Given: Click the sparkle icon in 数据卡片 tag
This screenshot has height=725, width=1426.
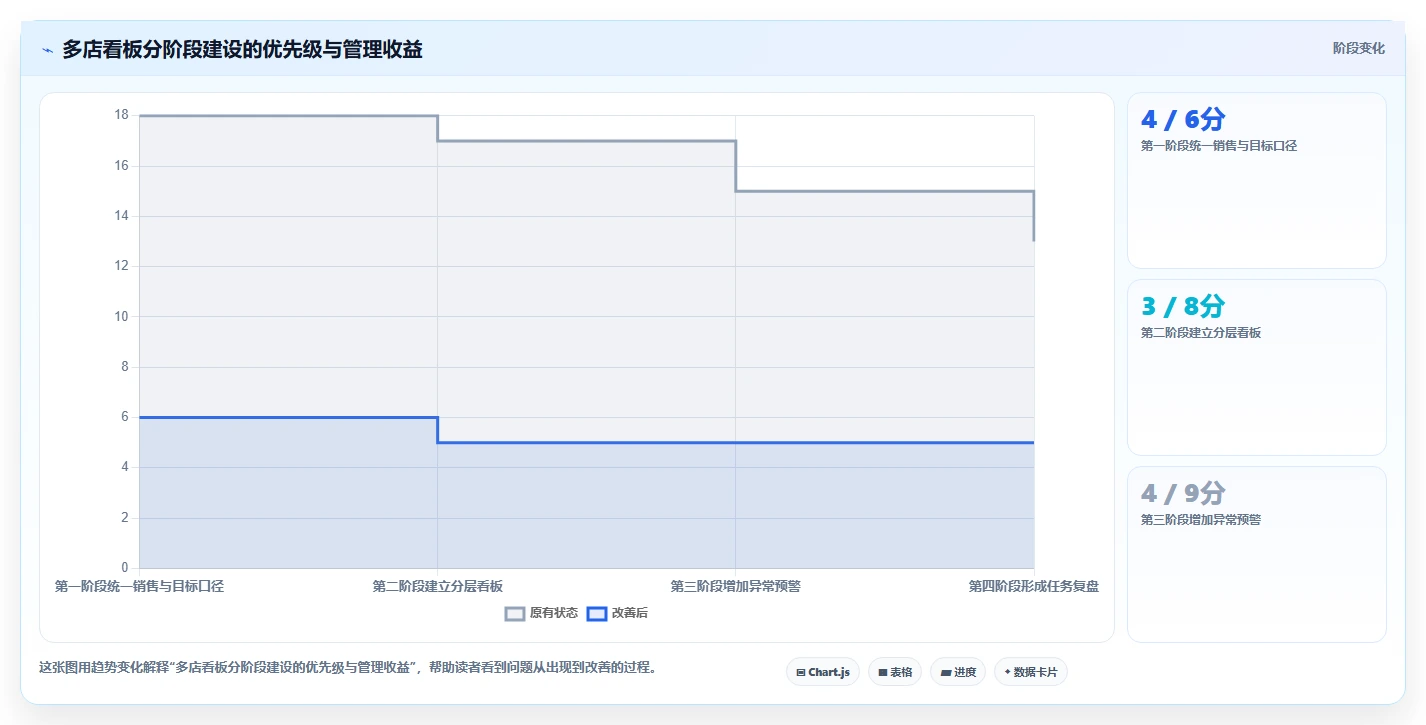Looking at the screenshot, I should (1007, 673).
